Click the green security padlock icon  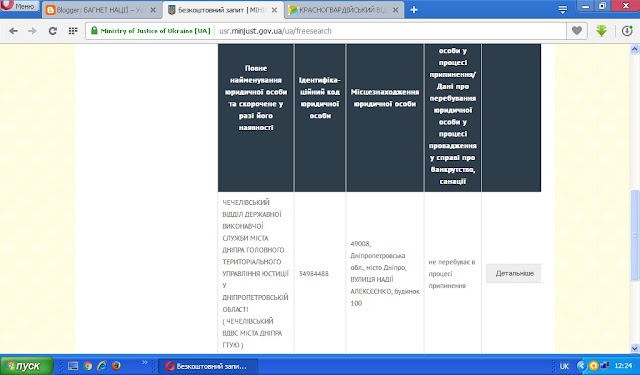coord(94,31)
